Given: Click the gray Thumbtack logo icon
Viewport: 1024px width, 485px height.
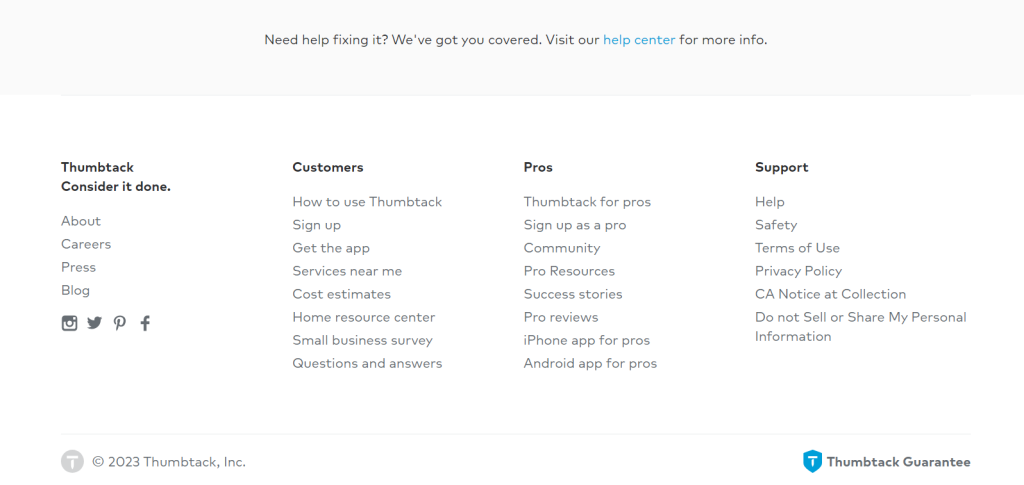Looking at the screenshot, I should (72, 461).
